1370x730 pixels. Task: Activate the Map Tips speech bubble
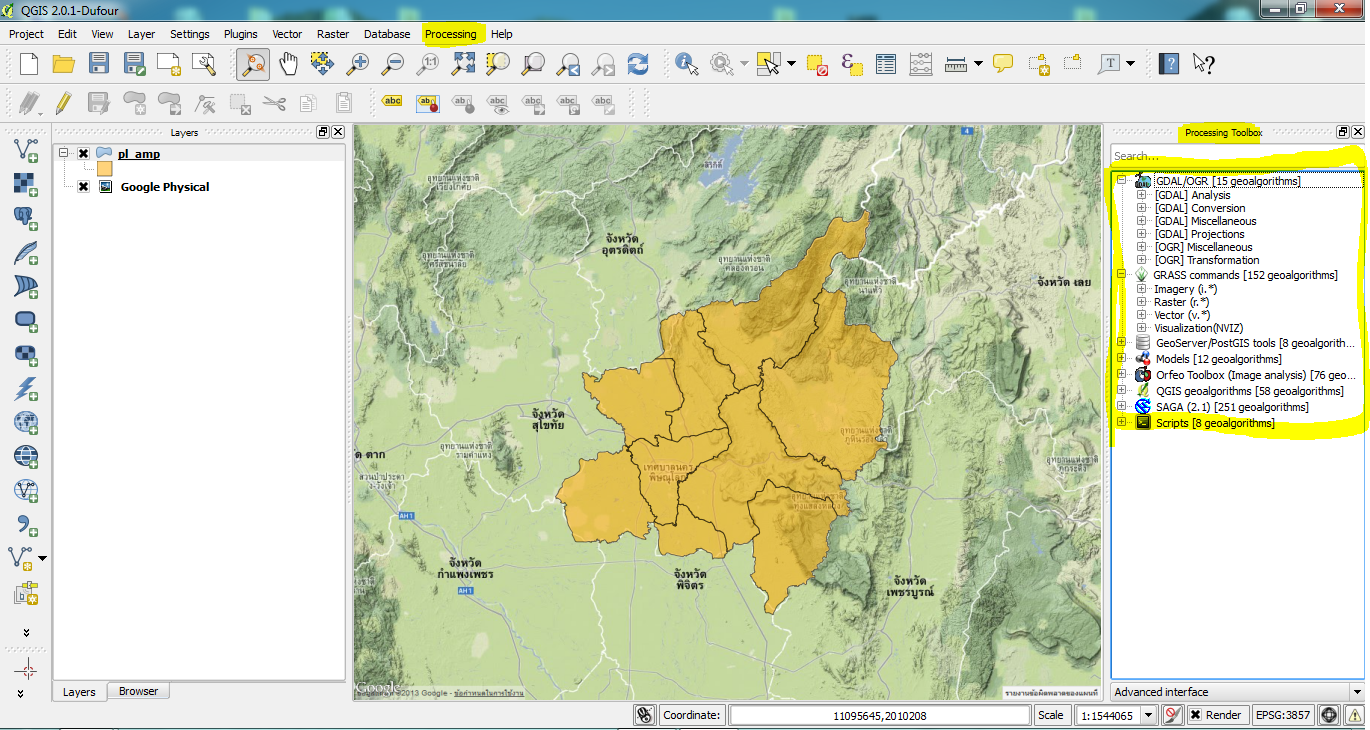tap(1003, 64)
